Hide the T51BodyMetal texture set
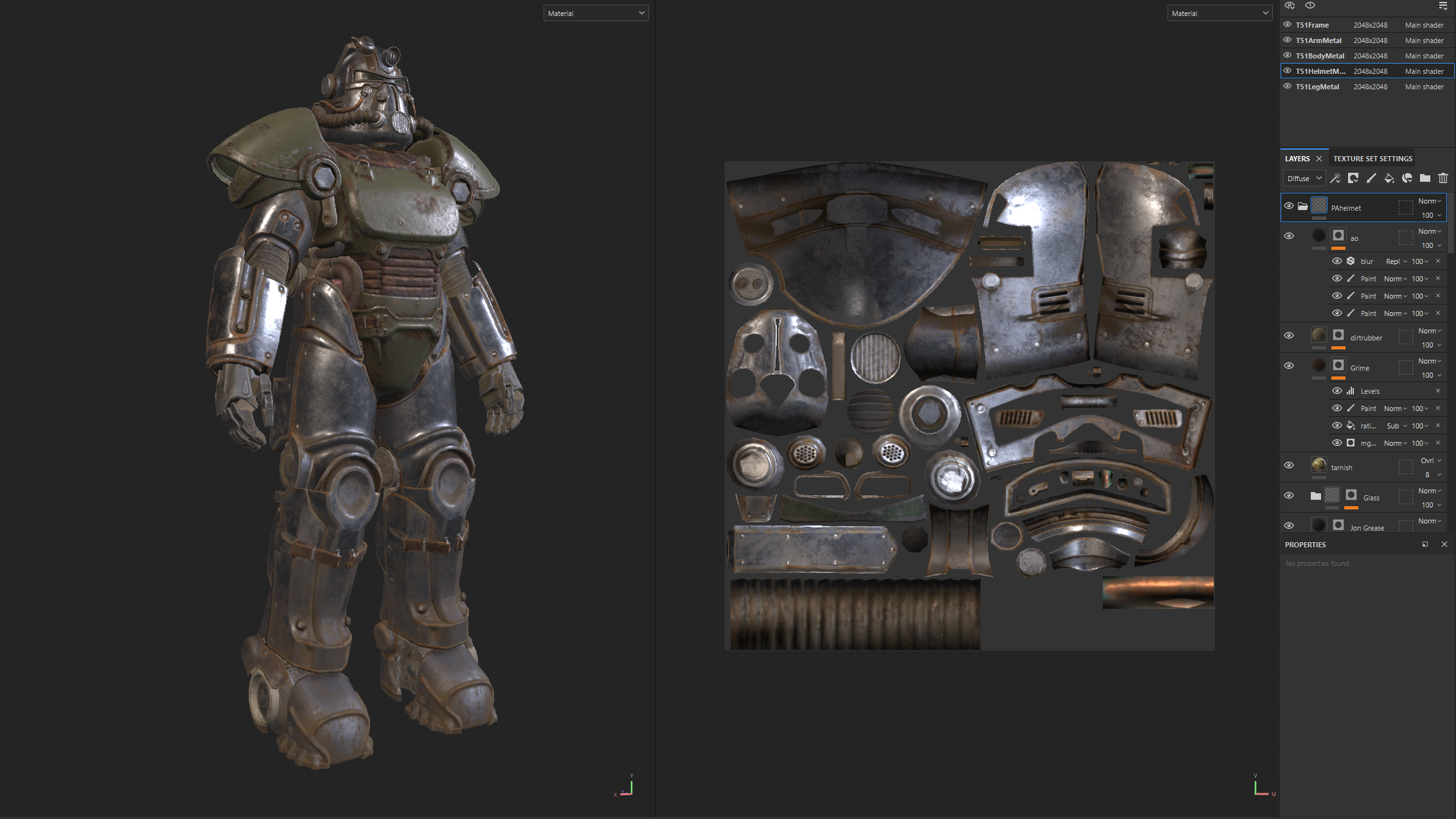 tap(1287, 55)
